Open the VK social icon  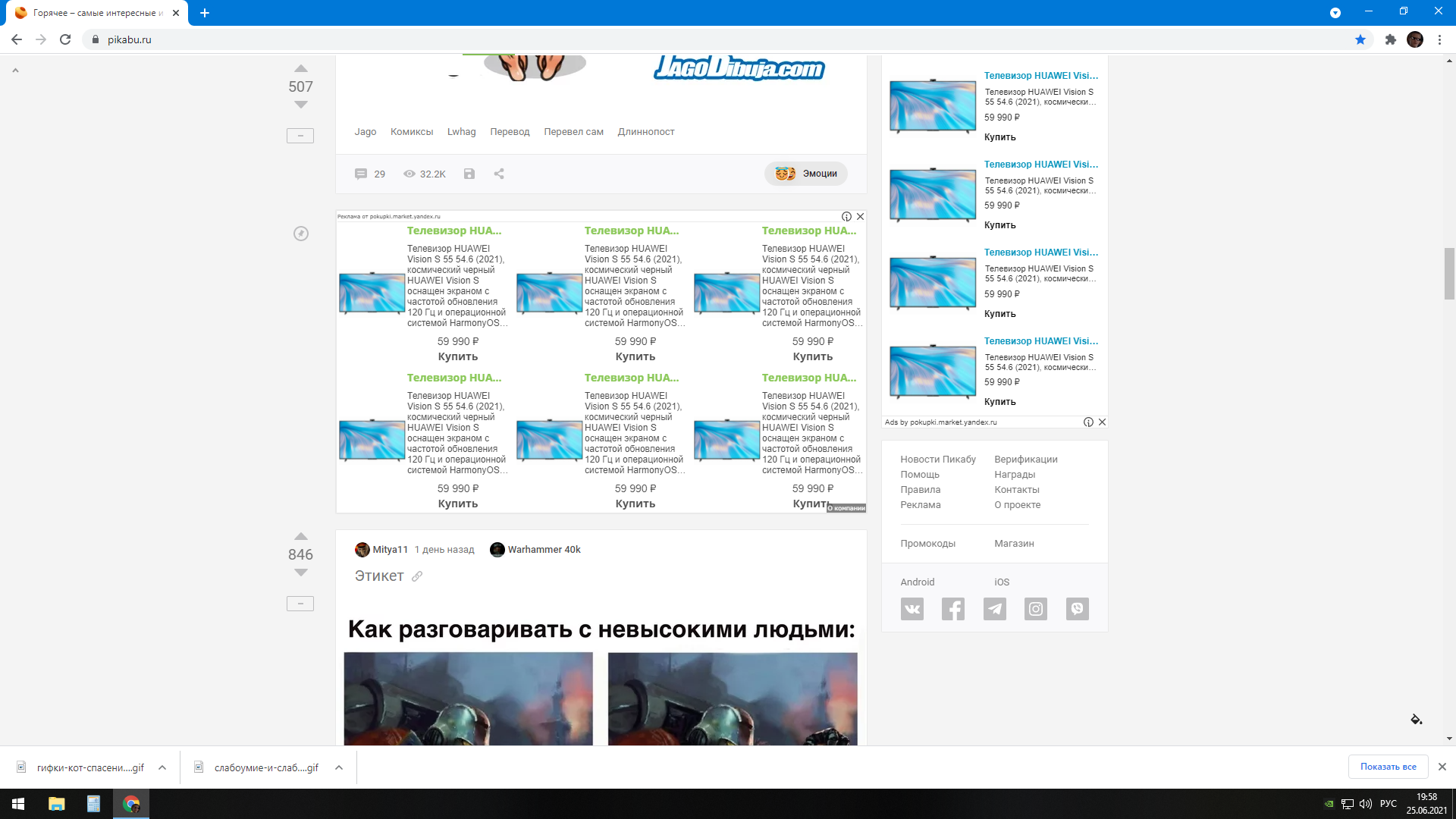(912, 609)
